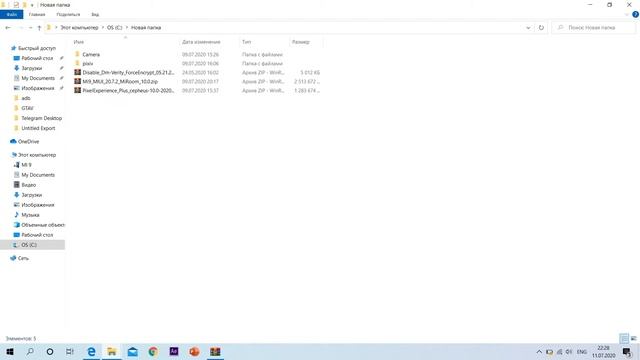This screenshot has height=360, width=640.
Task: Select the MI9_MIUI Miroom zip file
Action: click(x=120, y=82)
